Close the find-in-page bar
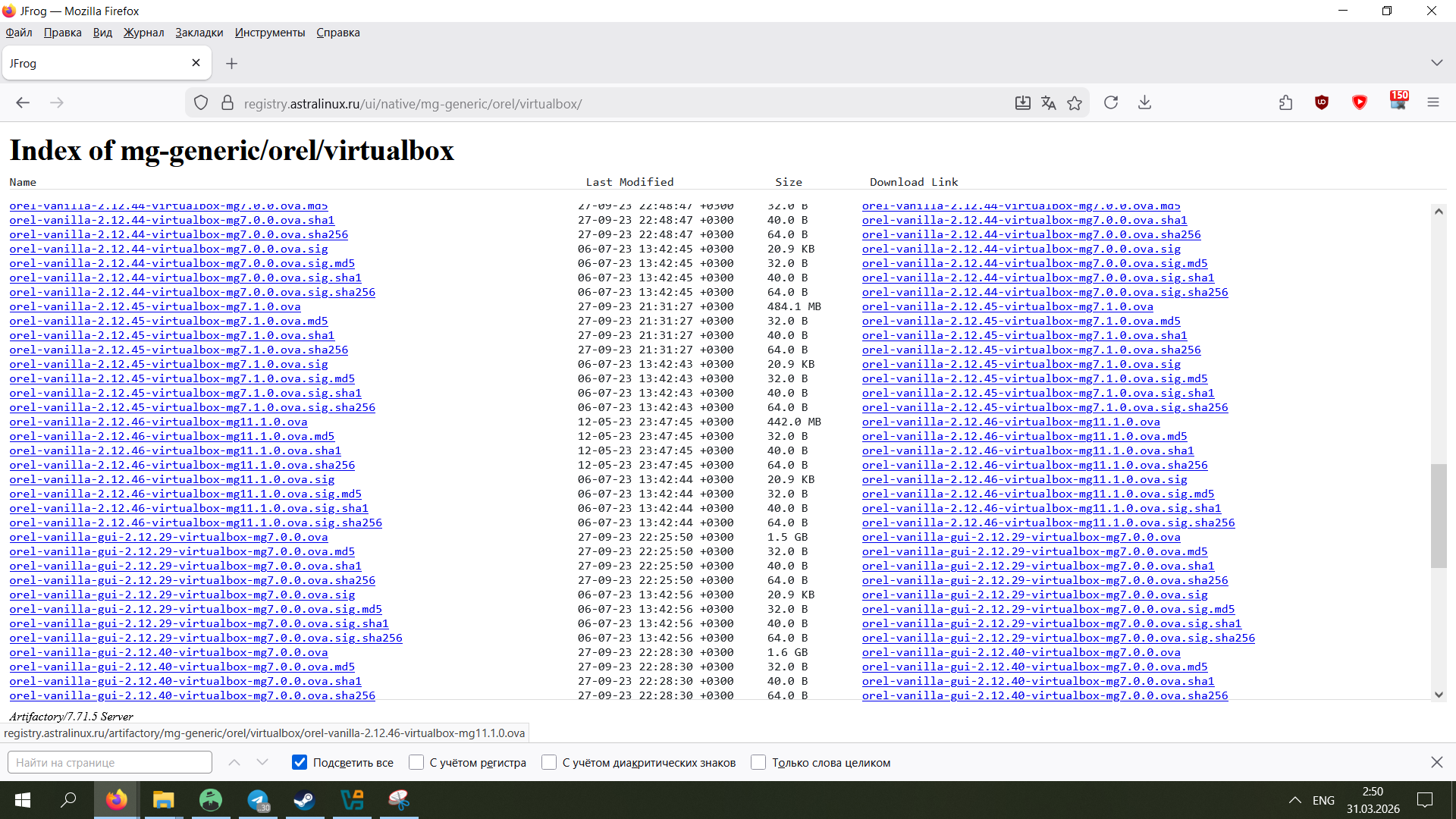 point(1437,762)
